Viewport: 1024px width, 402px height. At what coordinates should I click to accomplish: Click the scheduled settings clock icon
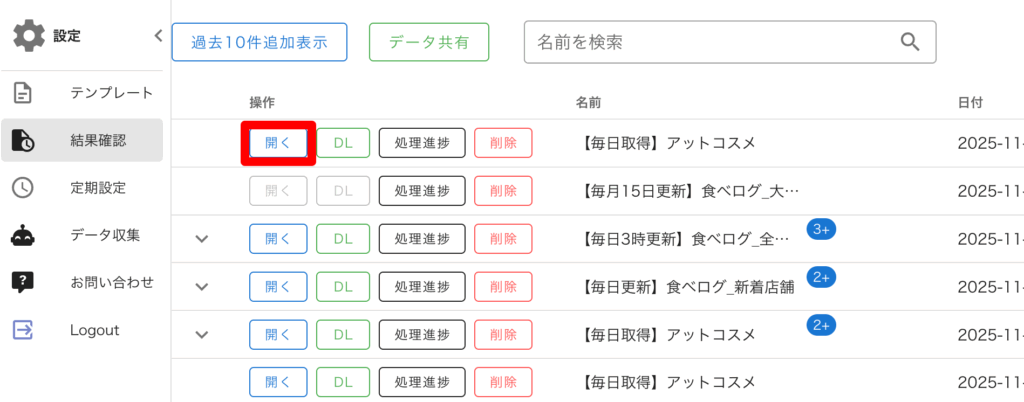[x=22, y=187]
